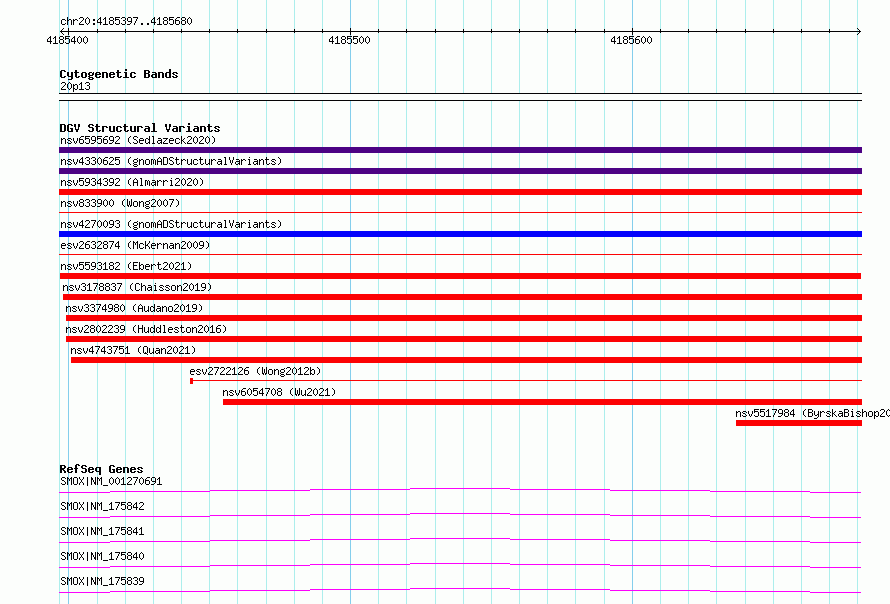Click the 4185600 ruler coordinate

point(631,40)
